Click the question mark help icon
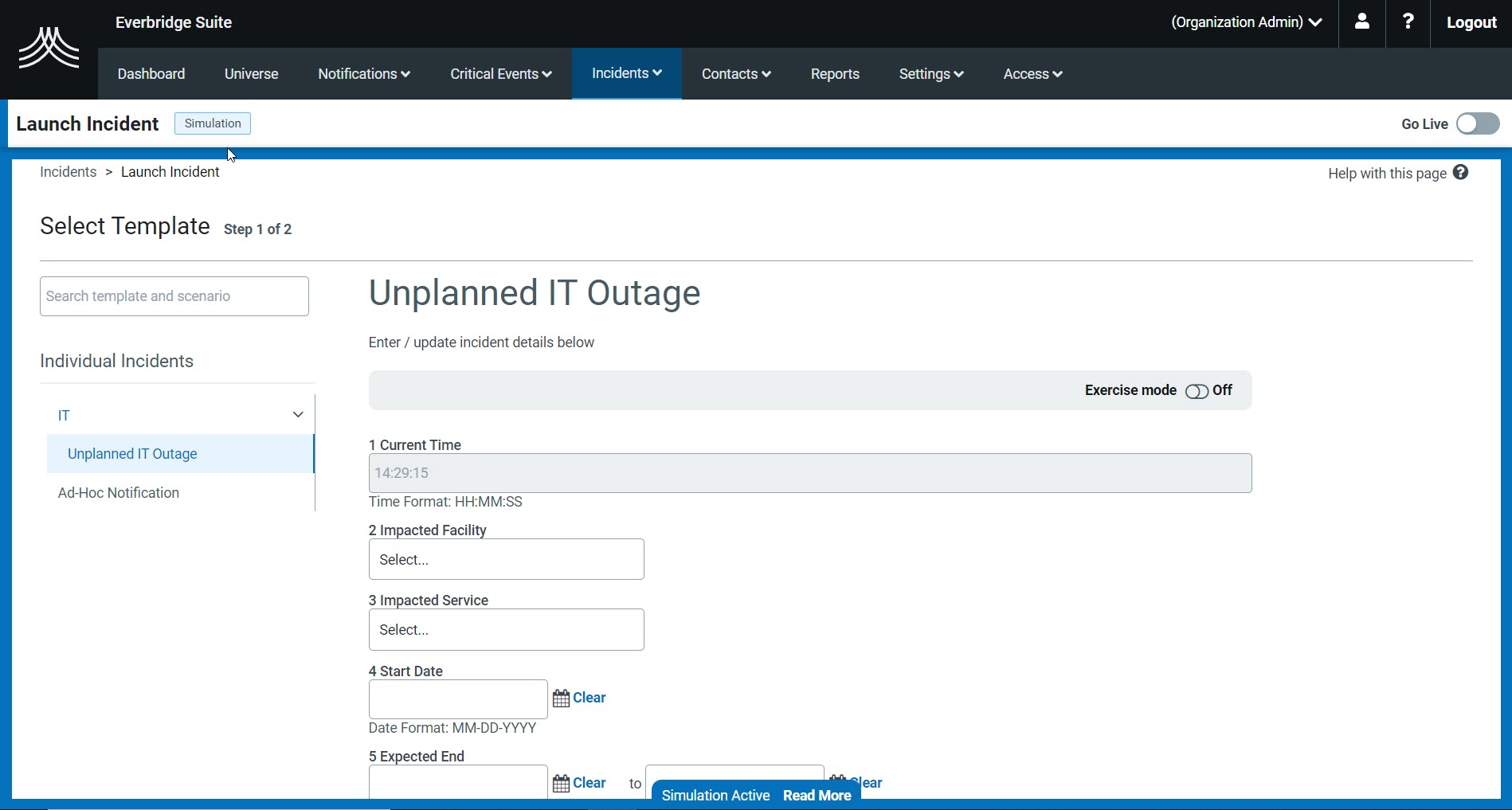The width and height of the screenshot is (1512, 810). tap(1408, 22)
